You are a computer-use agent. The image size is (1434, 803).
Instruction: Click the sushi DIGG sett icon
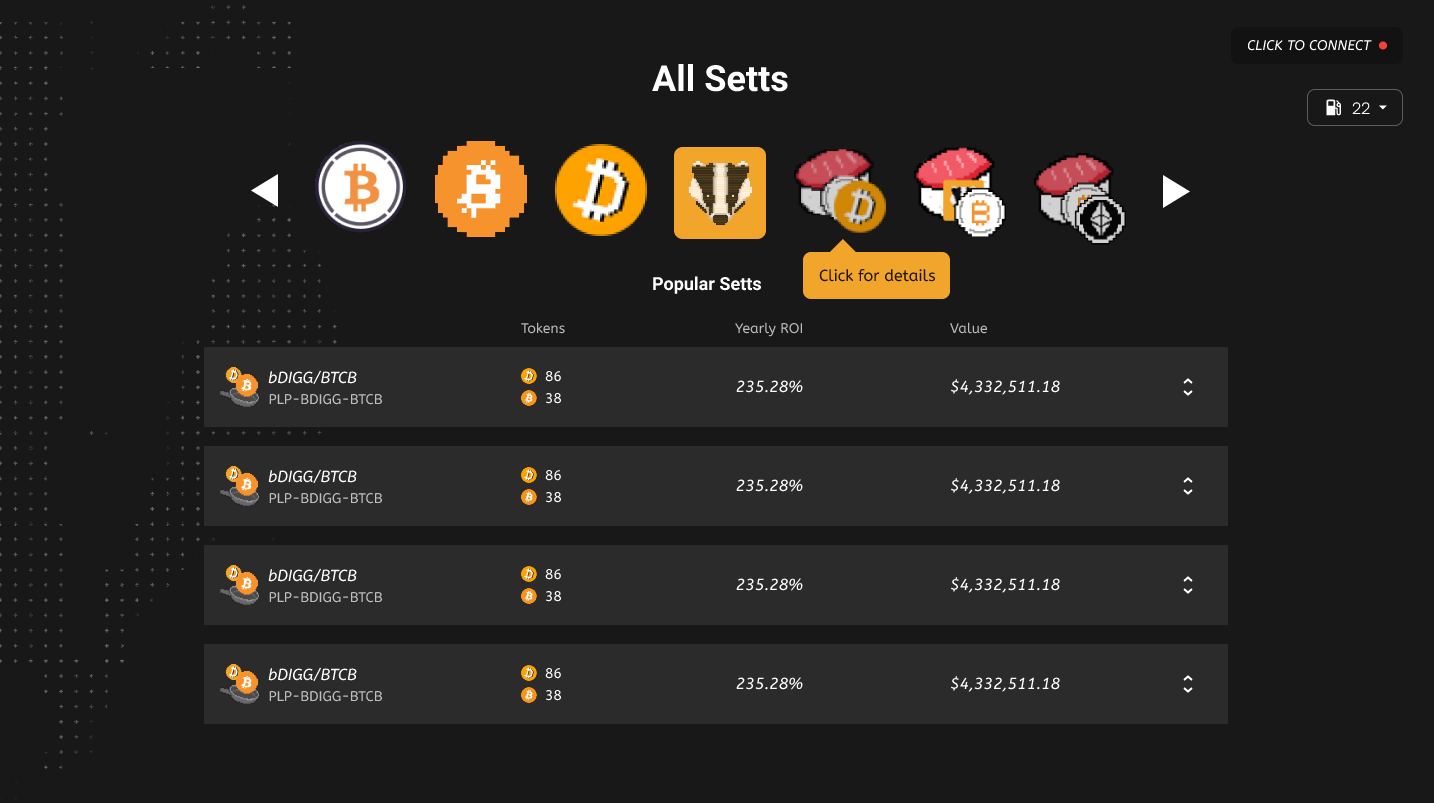pos(840,192)
